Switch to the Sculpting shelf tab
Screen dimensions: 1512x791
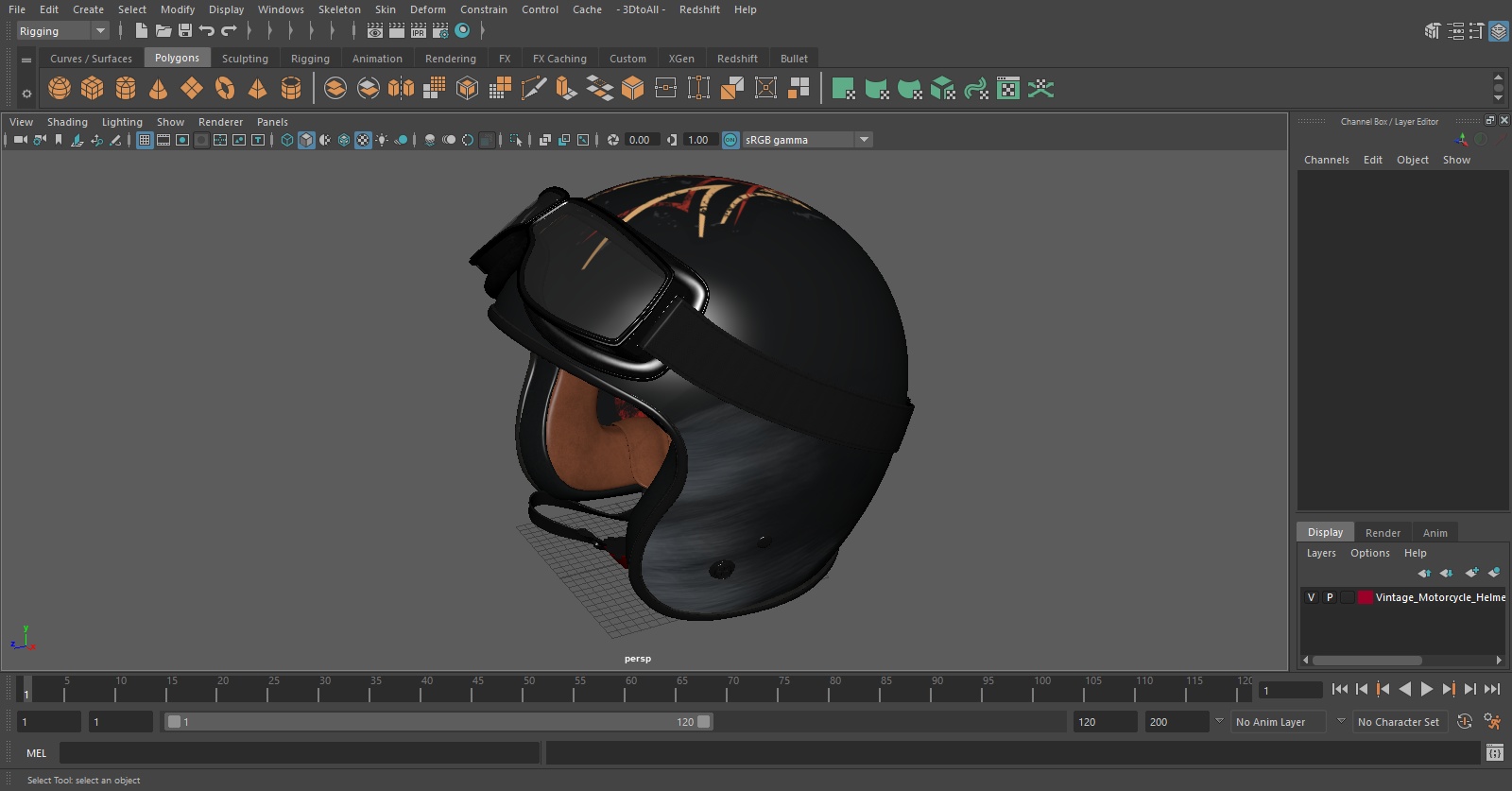pos(245,59)
